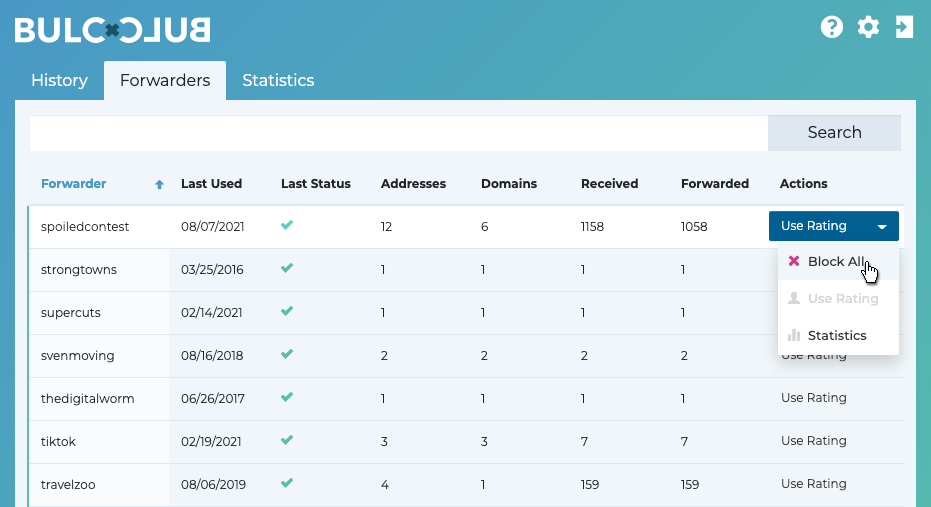Click domains count 6 for spoiledcontest
Screen dimensions: 931x507
[x=484, y=227]
